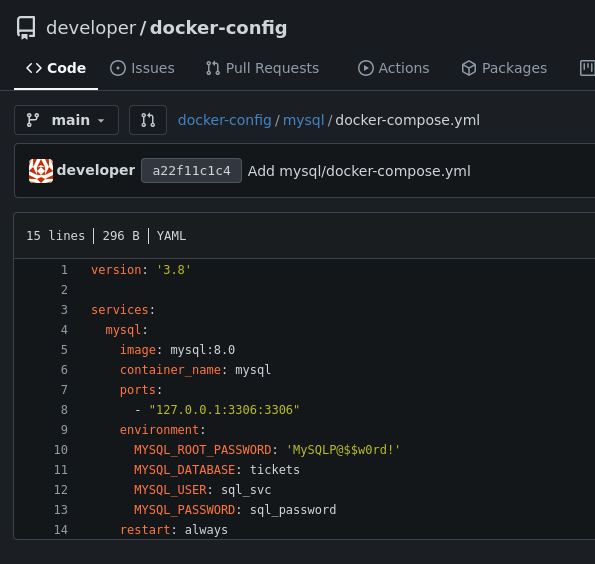Go to docker-config breadcrumb link
The image size is (595, 564).
[225, 120]
